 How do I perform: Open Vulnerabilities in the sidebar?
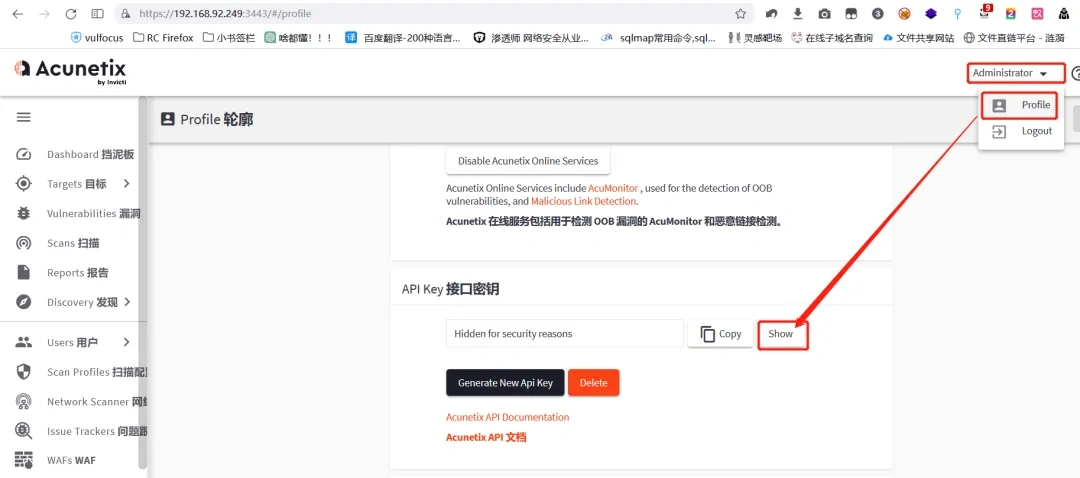pyautogui.click(x=93, y=214)
